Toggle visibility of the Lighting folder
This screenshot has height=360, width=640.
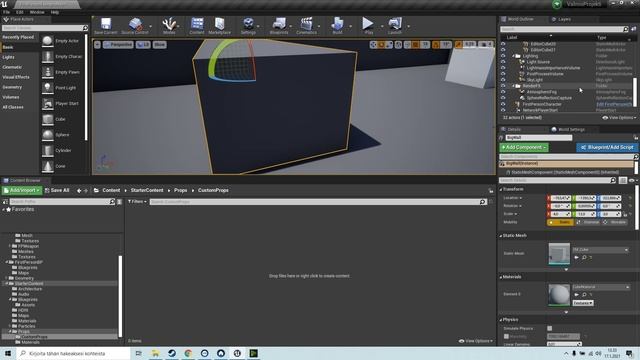tap(503, 56)
